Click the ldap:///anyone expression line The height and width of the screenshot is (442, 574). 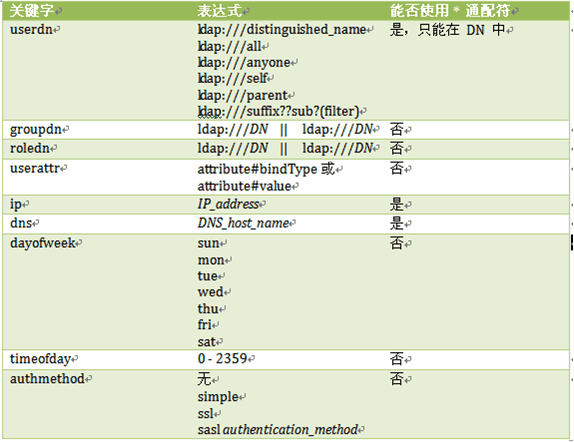pos(244,63)
